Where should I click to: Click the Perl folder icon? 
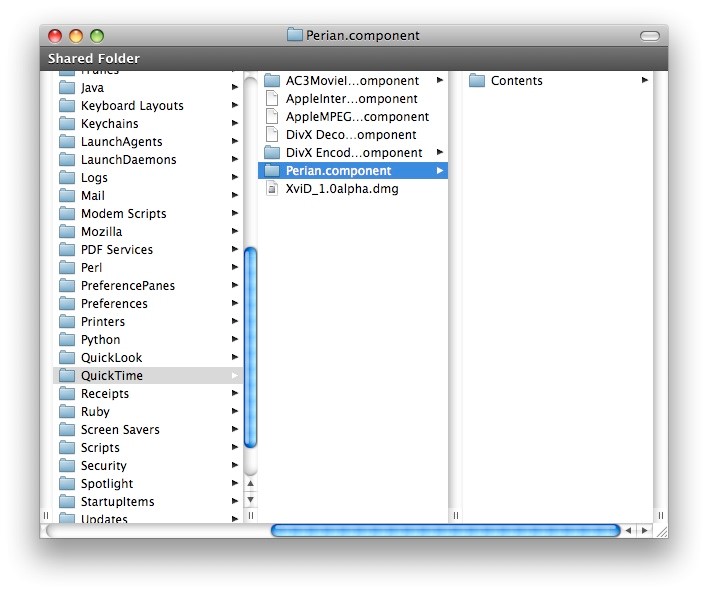tap(67, 267)
